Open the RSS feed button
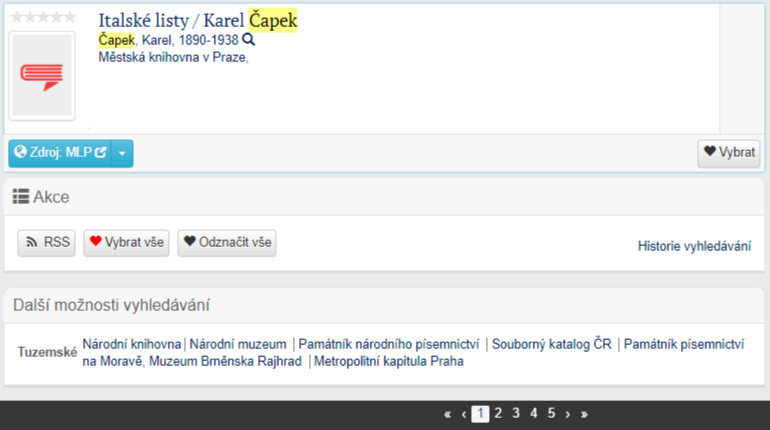Viewport: 770px width, 430px height. 46,242
